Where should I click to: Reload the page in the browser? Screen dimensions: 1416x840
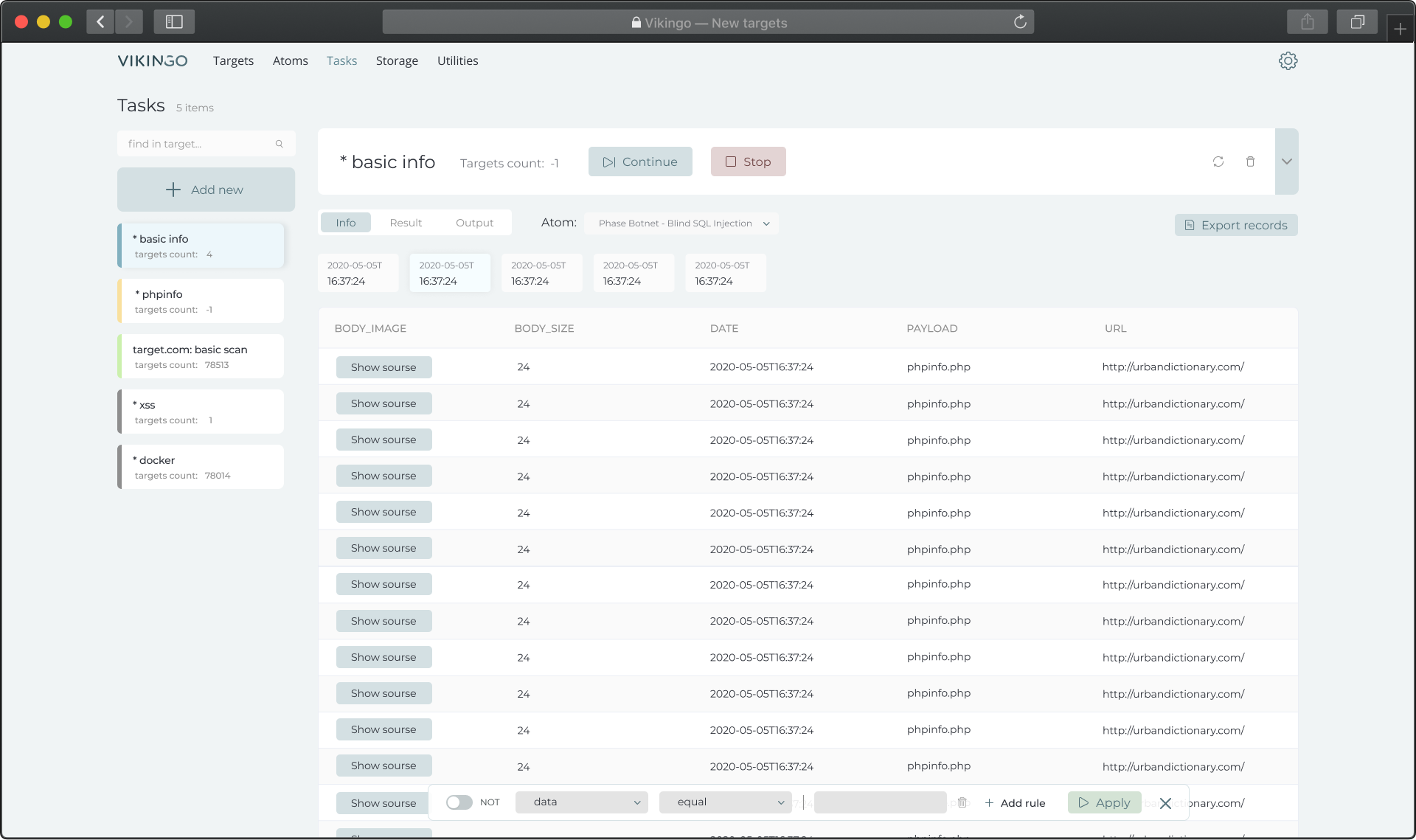click(1020, 22)
